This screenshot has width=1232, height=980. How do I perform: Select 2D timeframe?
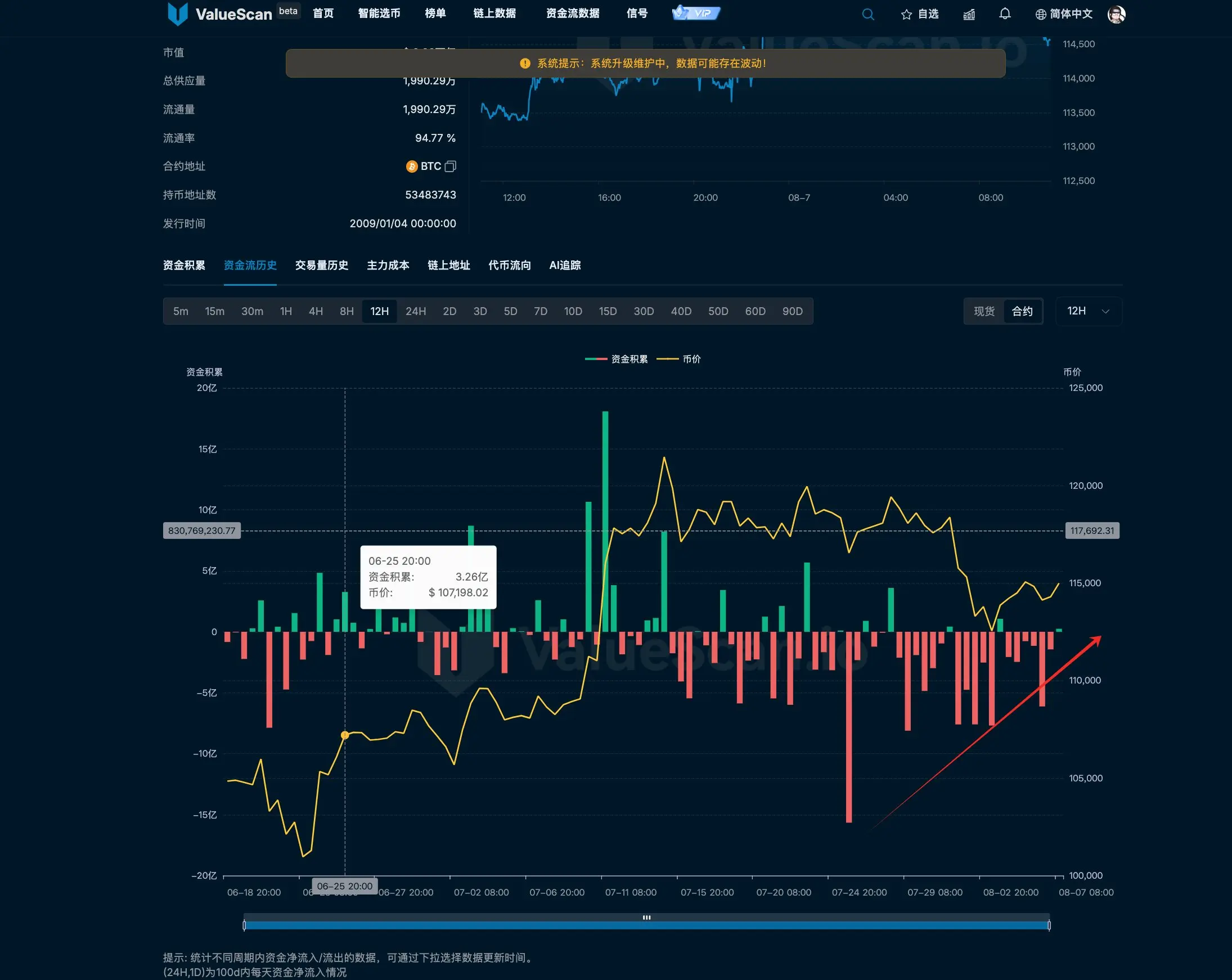point(449,312)
